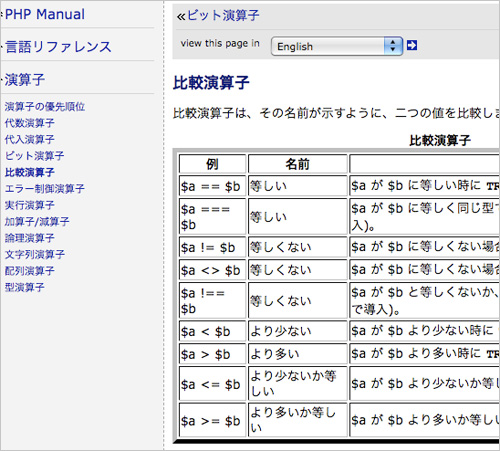Select the bold 比較演算子 sidebar entry
Viewport: 500px width, 451px height.
tap(29, 172)
